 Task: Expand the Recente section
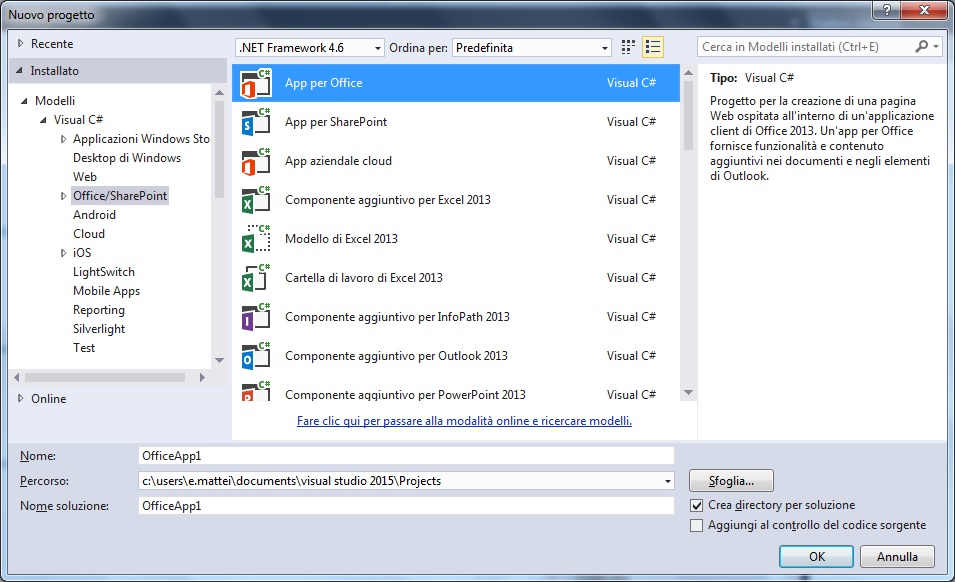coord(21,43)
